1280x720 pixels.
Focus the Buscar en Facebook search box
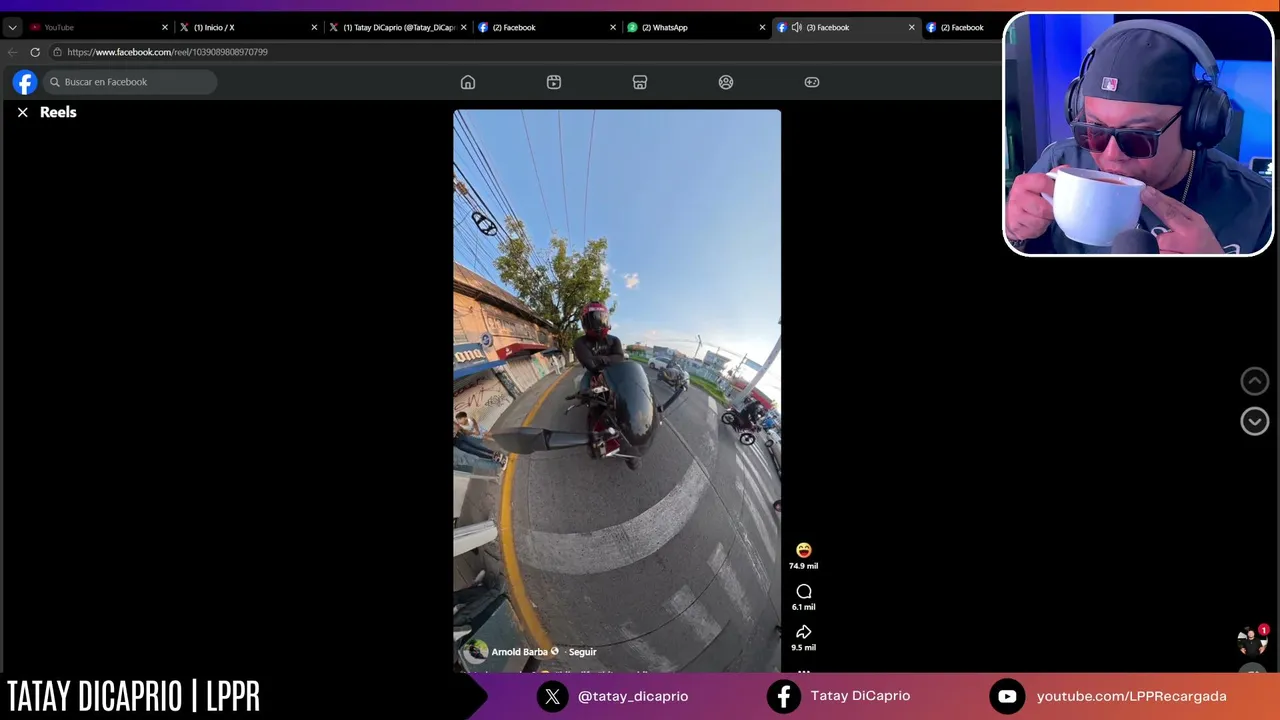tap(130, 82)
